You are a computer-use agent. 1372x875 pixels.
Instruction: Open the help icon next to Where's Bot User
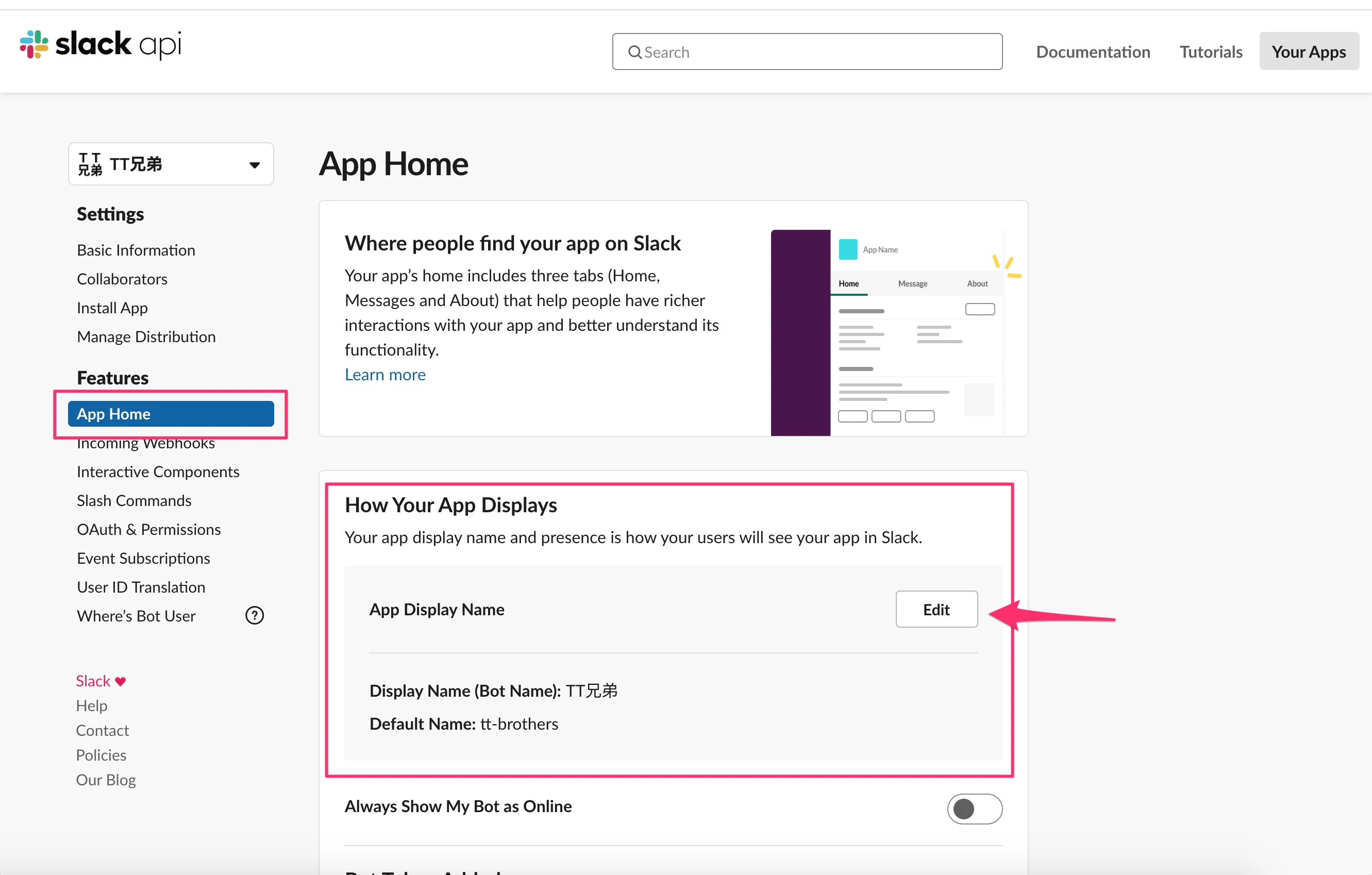pyautogui.click(x=254, y=615)
